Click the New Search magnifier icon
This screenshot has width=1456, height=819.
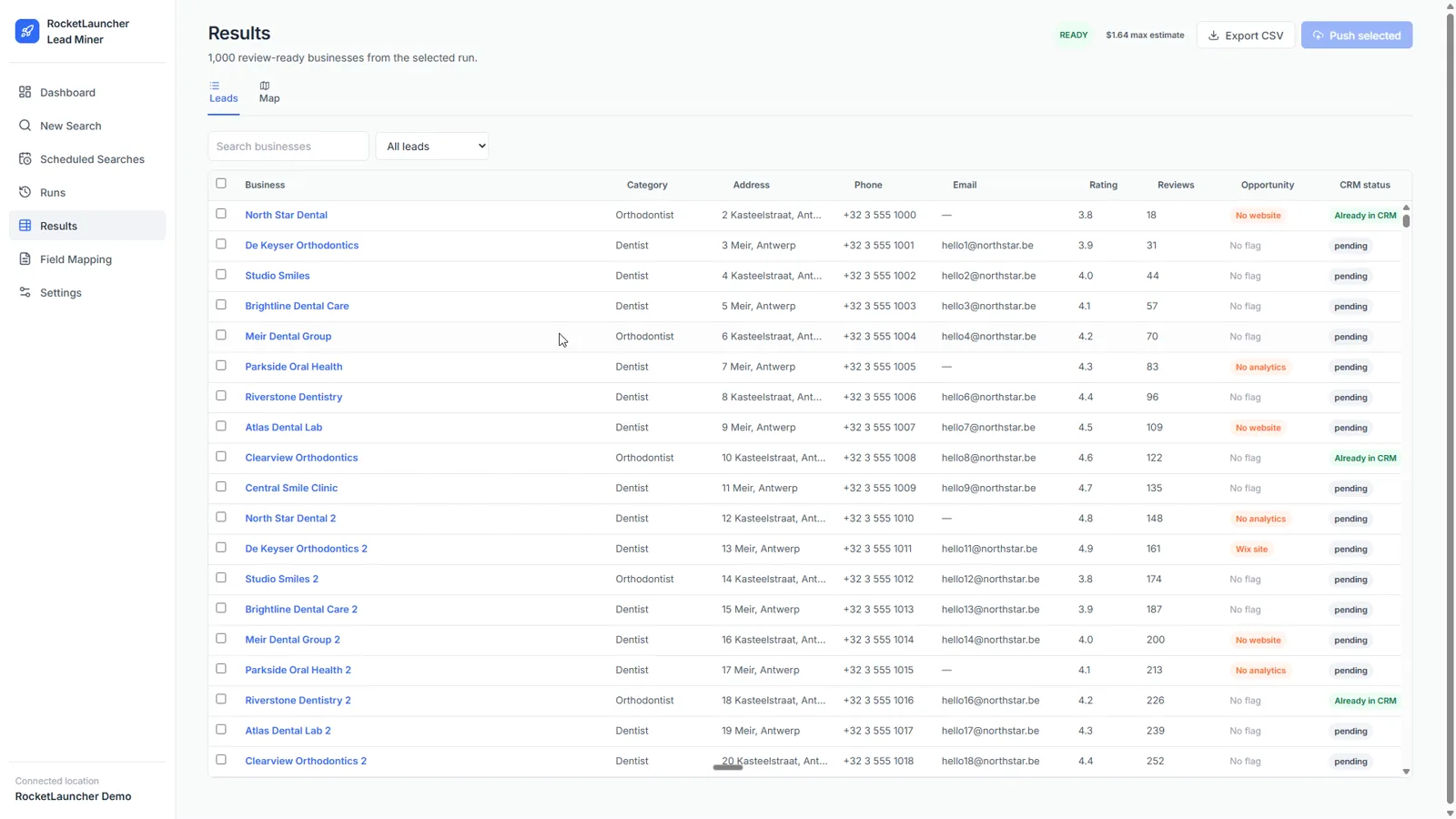25,126
